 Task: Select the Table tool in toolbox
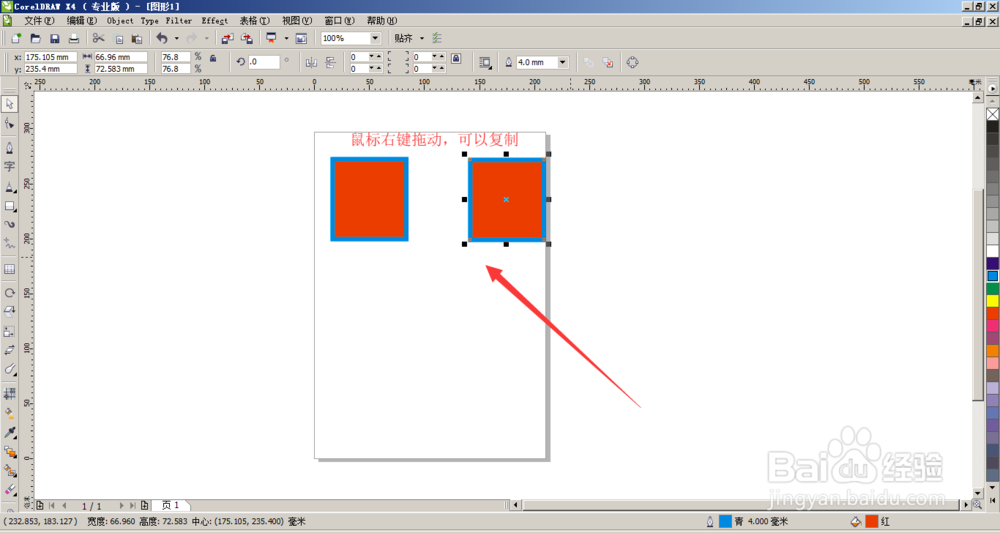[x=10, y=269]
